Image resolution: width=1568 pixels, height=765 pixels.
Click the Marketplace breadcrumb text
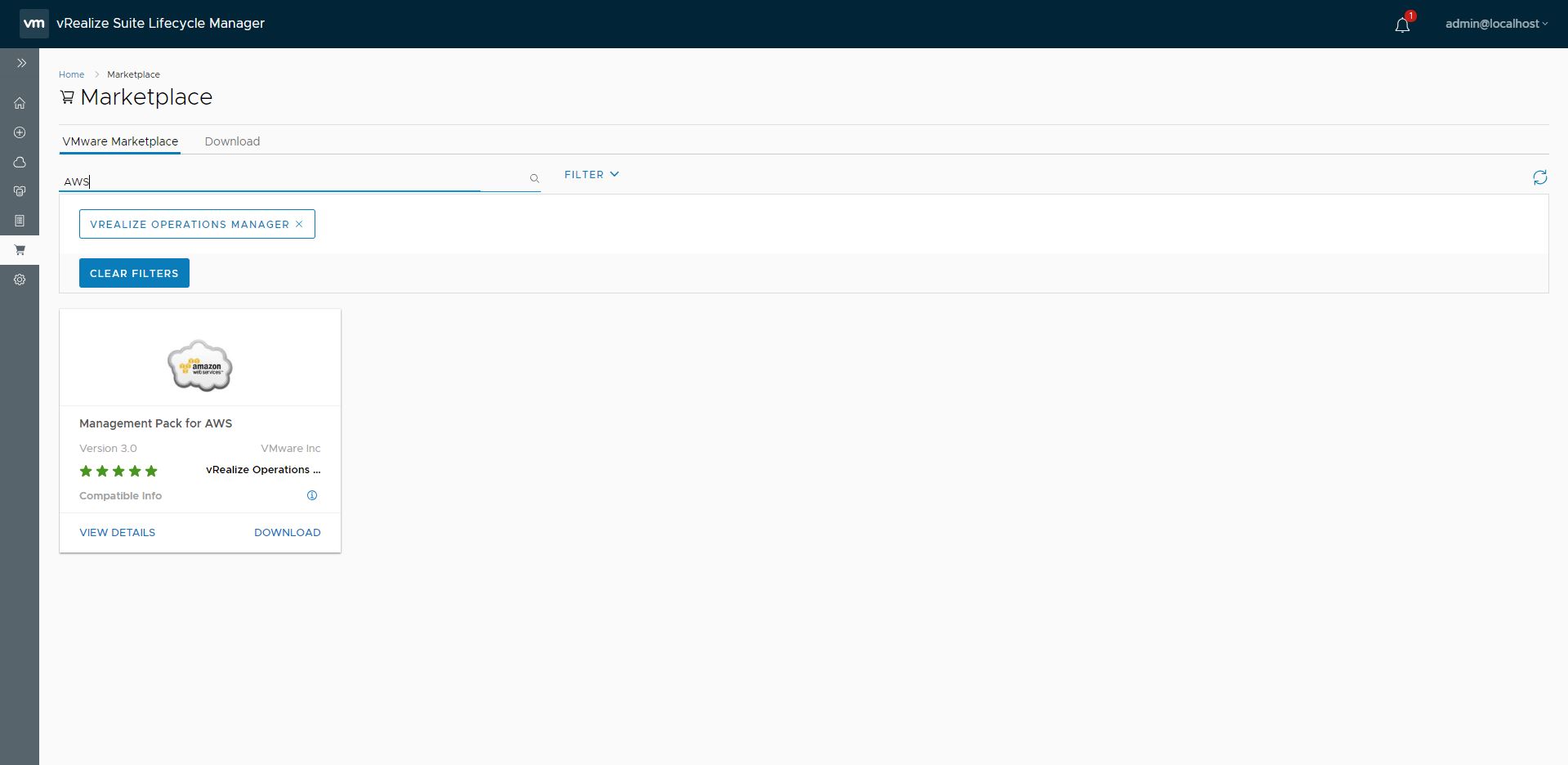pos(133,74)
